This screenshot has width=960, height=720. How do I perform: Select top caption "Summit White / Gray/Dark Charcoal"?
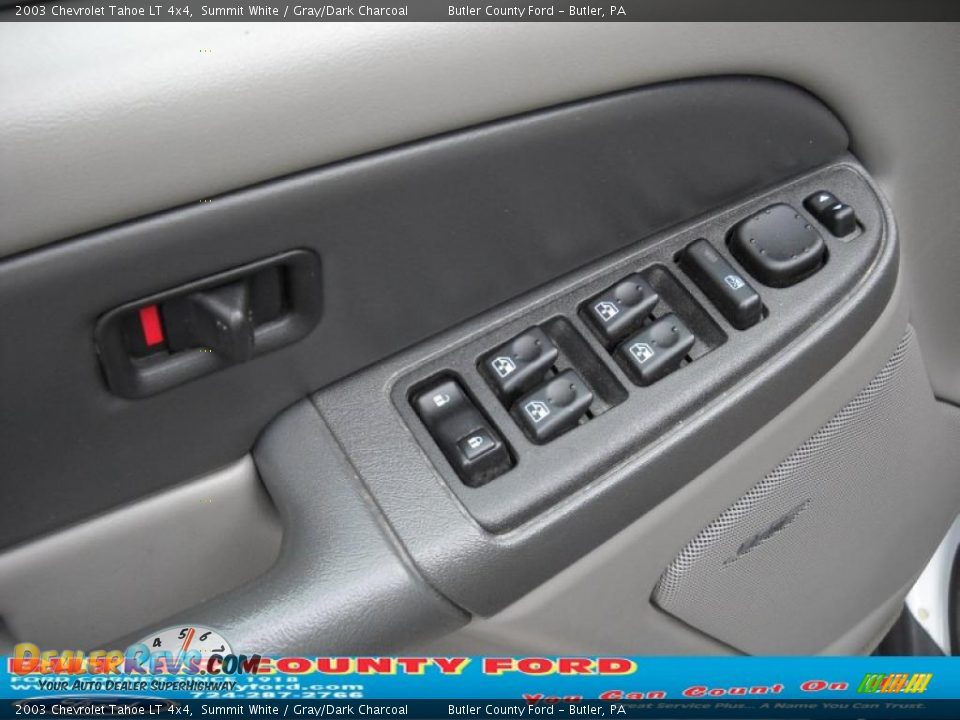coord(304,10)
